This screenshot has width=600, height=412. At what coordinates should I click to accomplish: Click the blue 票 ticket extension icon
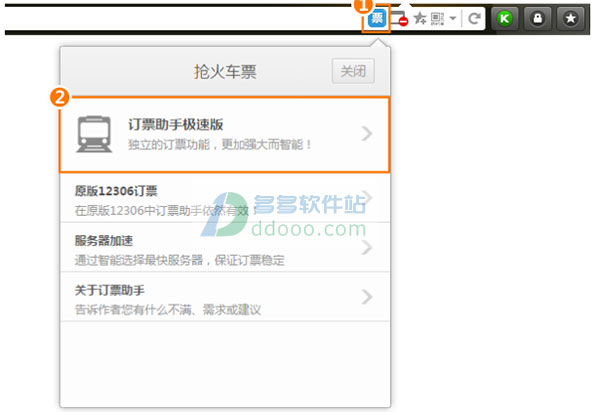coord(377,18)
